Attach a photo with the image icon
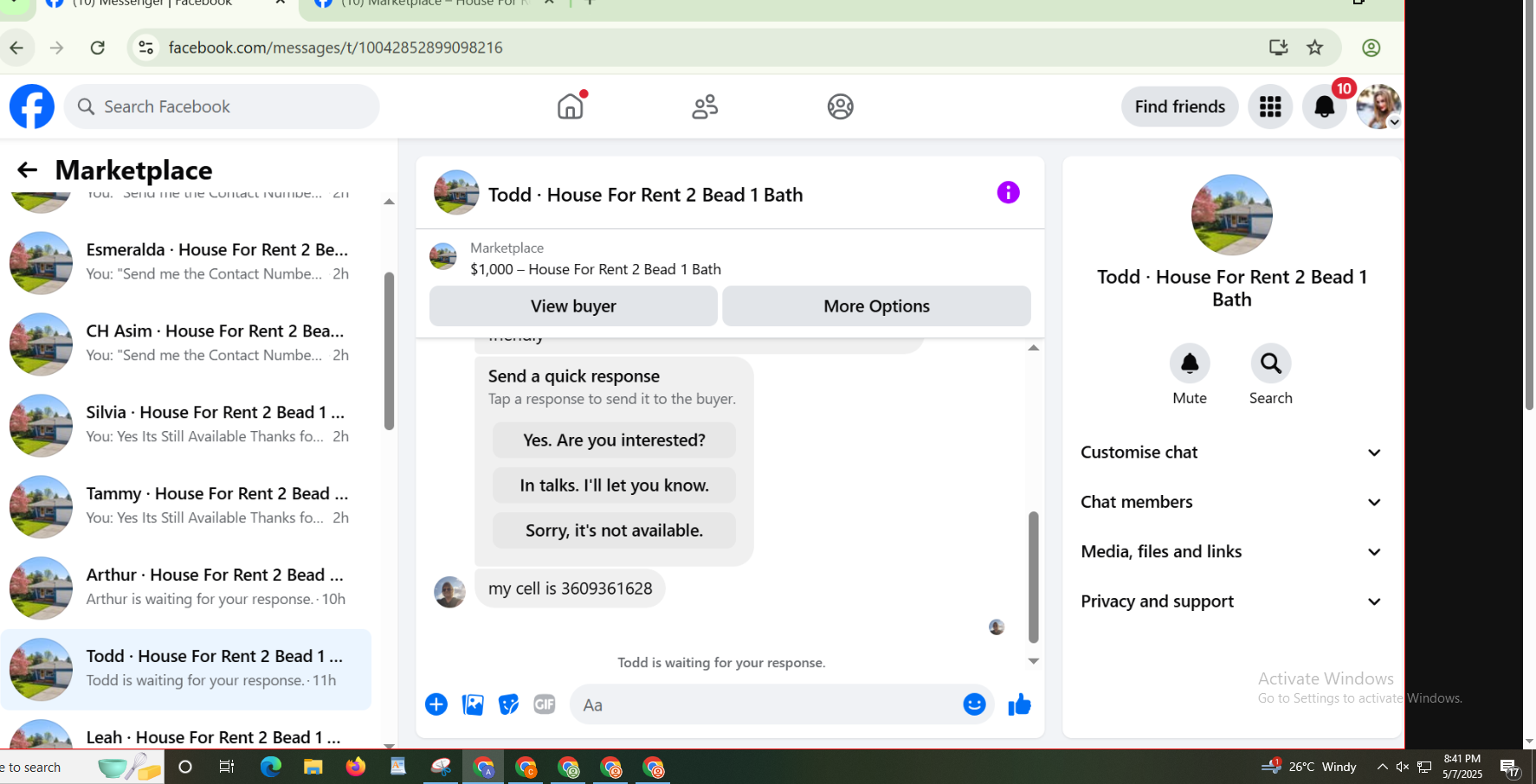The image size is (1536, 784). [473, 704]
